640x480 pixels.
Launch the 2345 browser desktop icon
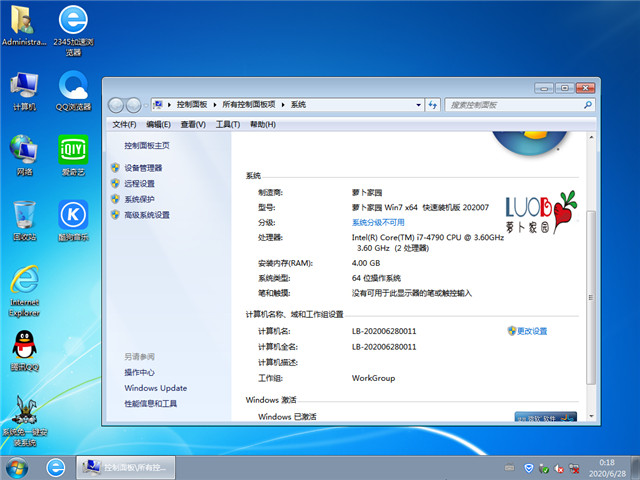click(73, 31)
